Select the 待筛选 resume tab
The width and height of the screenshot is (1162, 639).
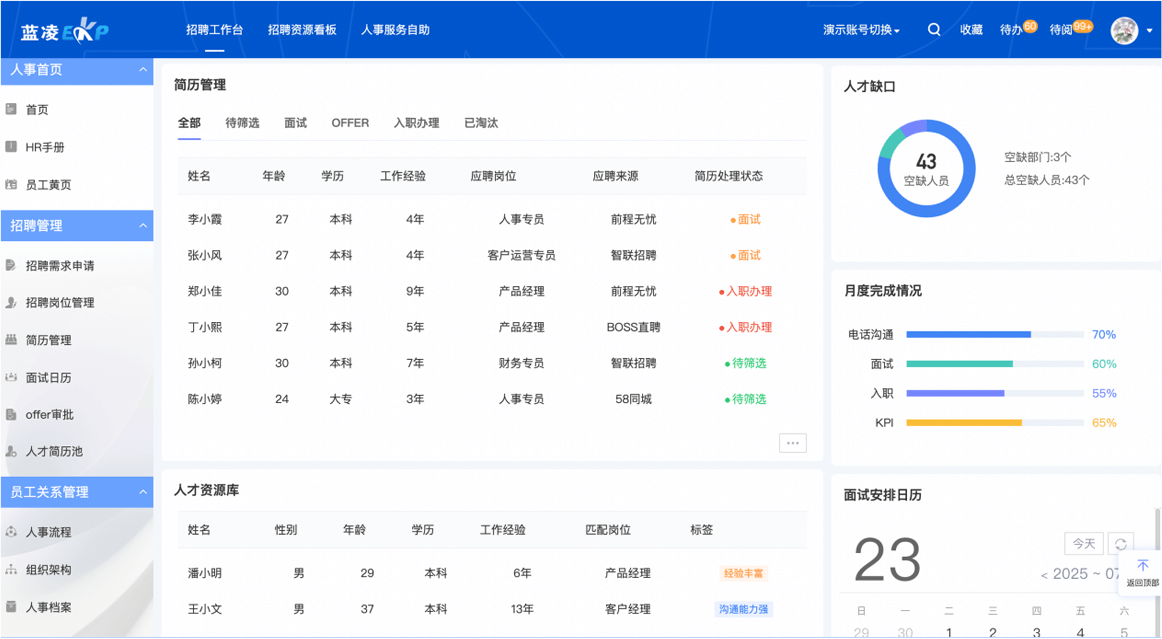pos(242,123)
